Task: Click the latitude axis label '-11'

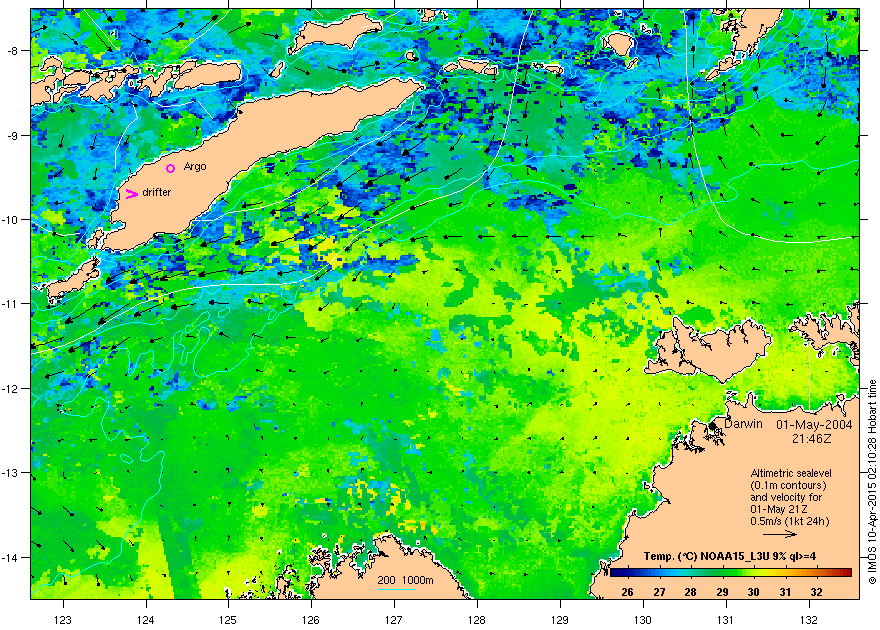Action: coord(11,304)
